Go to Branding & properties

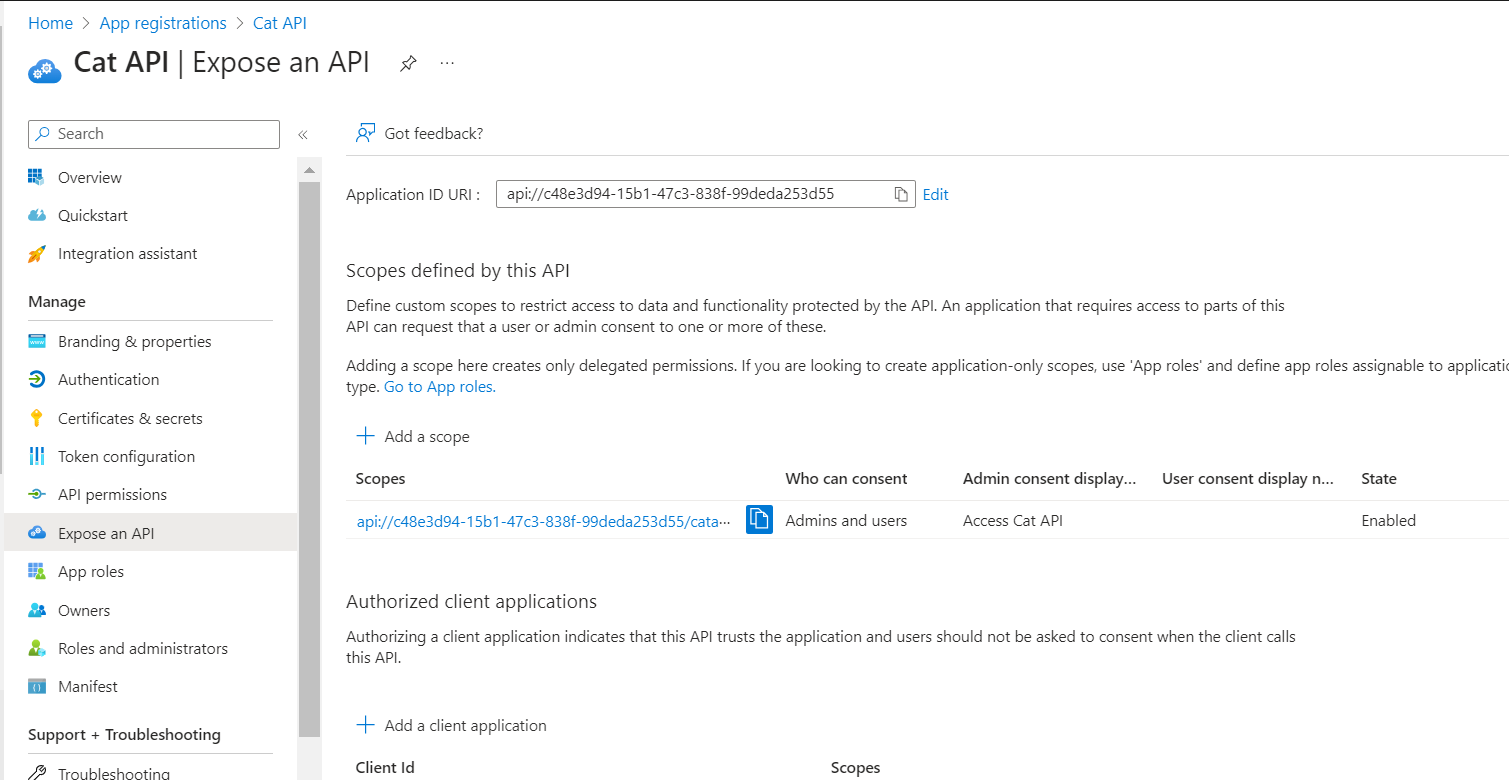[x=135, y=341]
